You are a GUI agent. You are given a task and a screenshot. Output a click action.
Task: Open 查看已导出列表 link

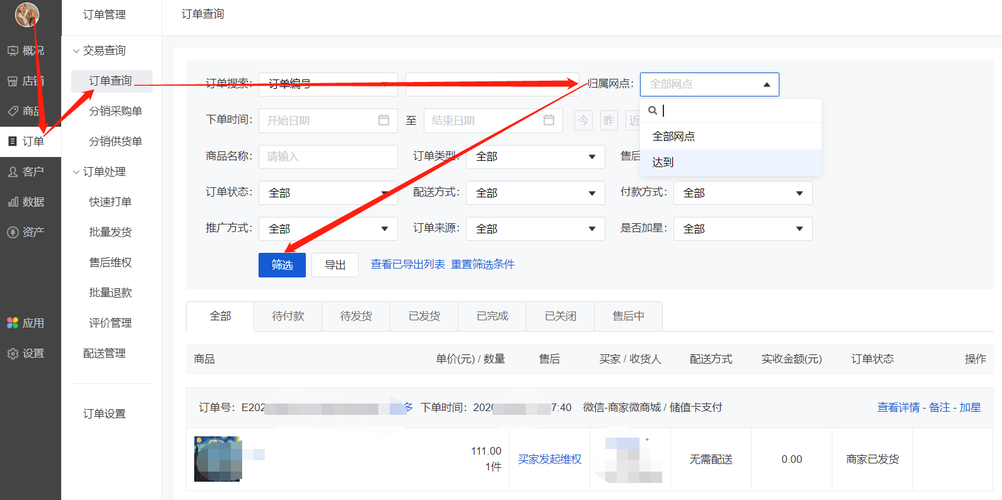coord(408,264)
